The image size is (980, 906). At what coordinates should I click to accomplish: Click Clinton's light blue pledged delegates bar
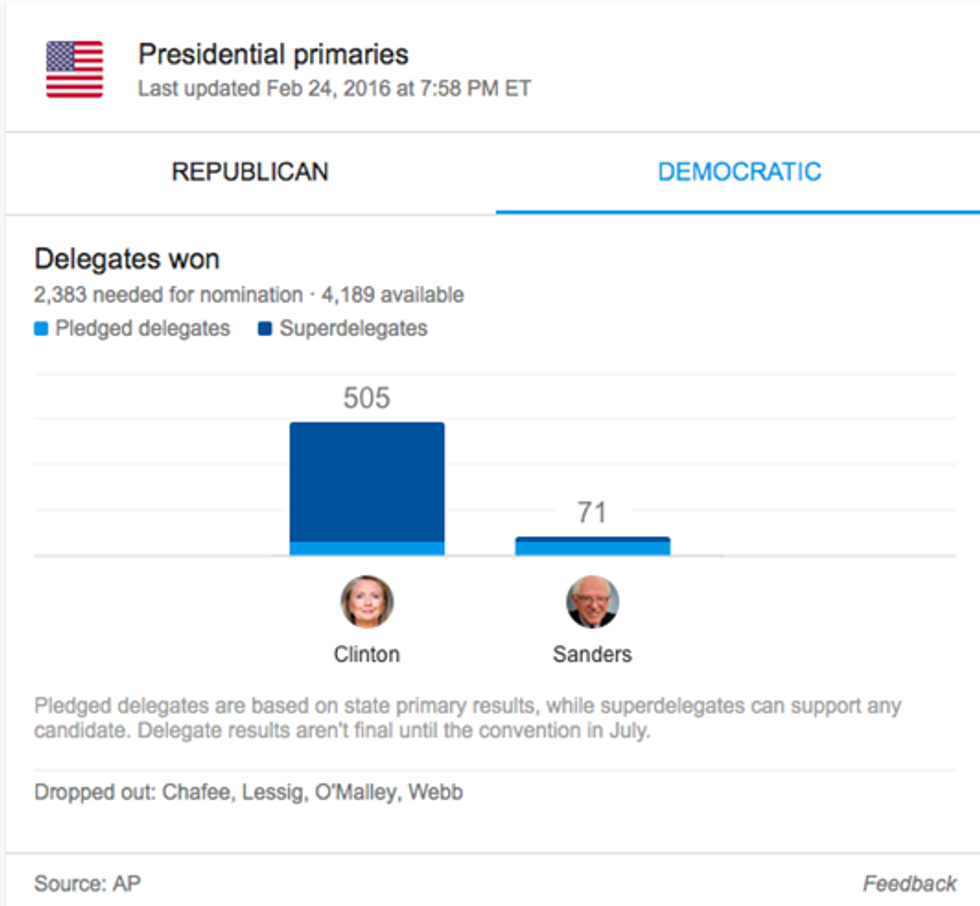(x=367, y=548)
